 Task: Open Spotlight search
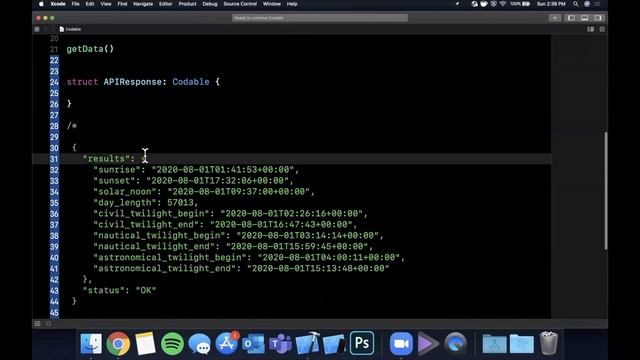coord(576,4)
